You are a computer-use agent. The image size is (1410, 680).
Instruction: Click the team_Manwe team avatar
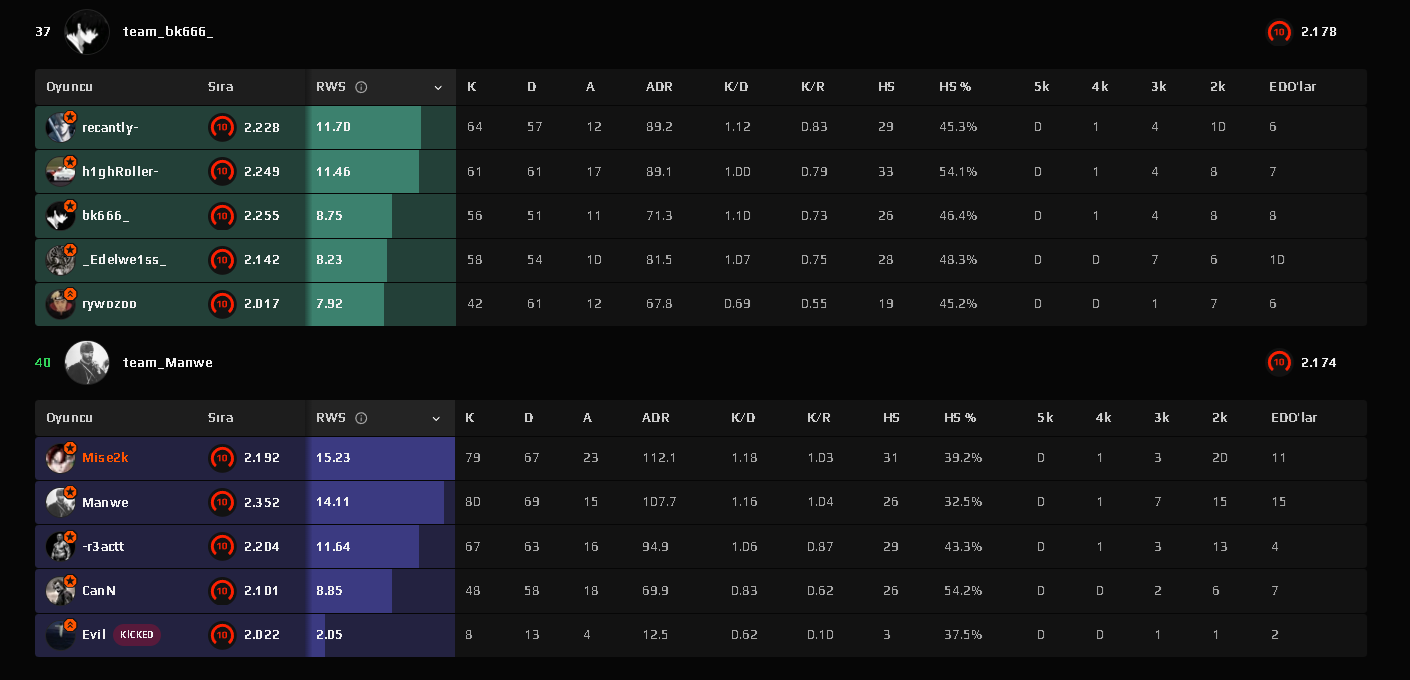(x=87, y=363)
